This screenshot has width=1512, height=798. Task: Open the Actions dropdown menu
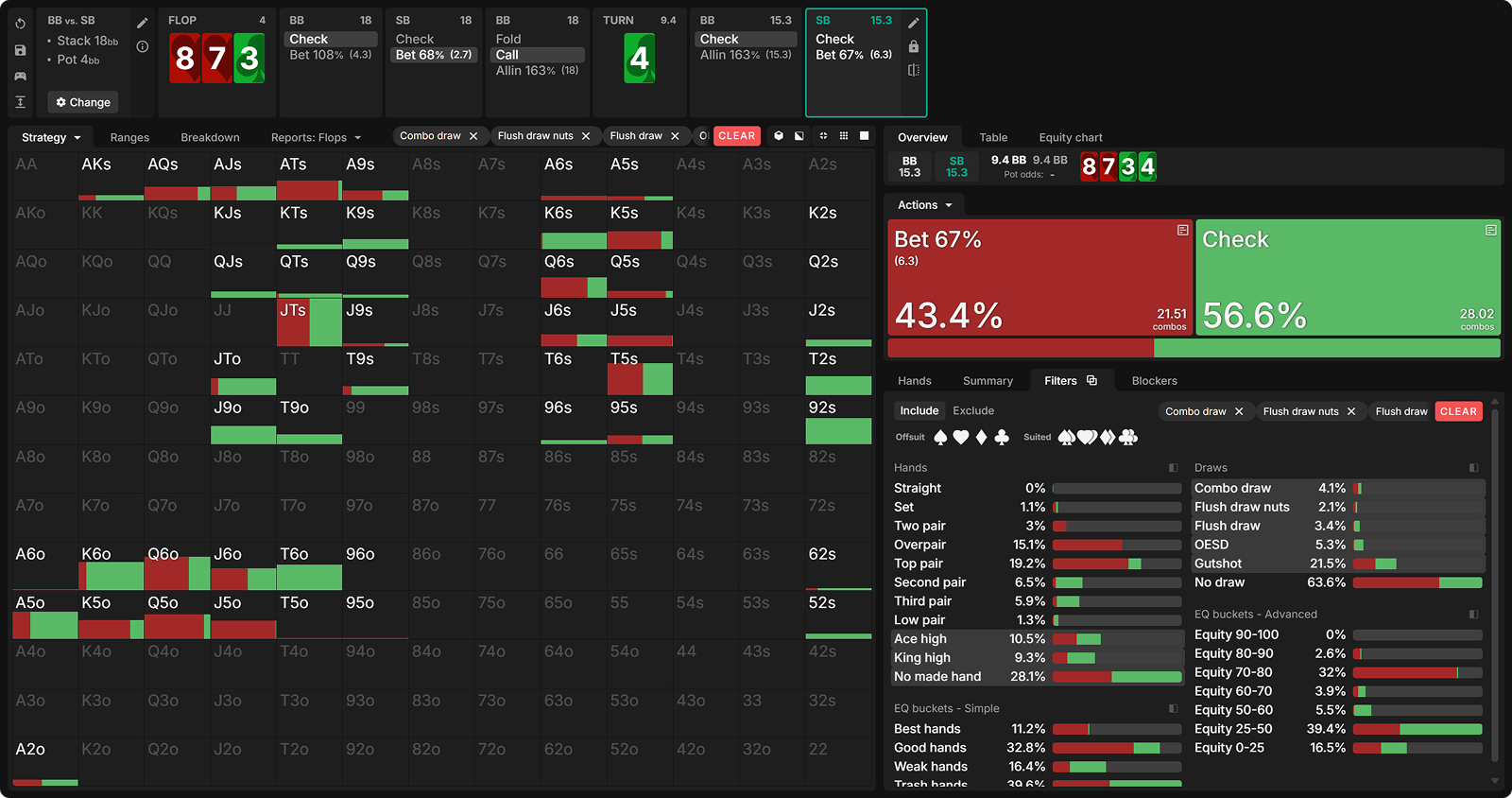[924, 205]
